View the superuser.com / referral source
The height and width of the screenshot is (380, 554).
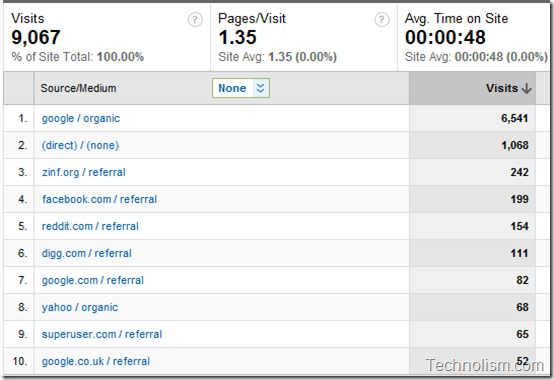pos(102,334)
